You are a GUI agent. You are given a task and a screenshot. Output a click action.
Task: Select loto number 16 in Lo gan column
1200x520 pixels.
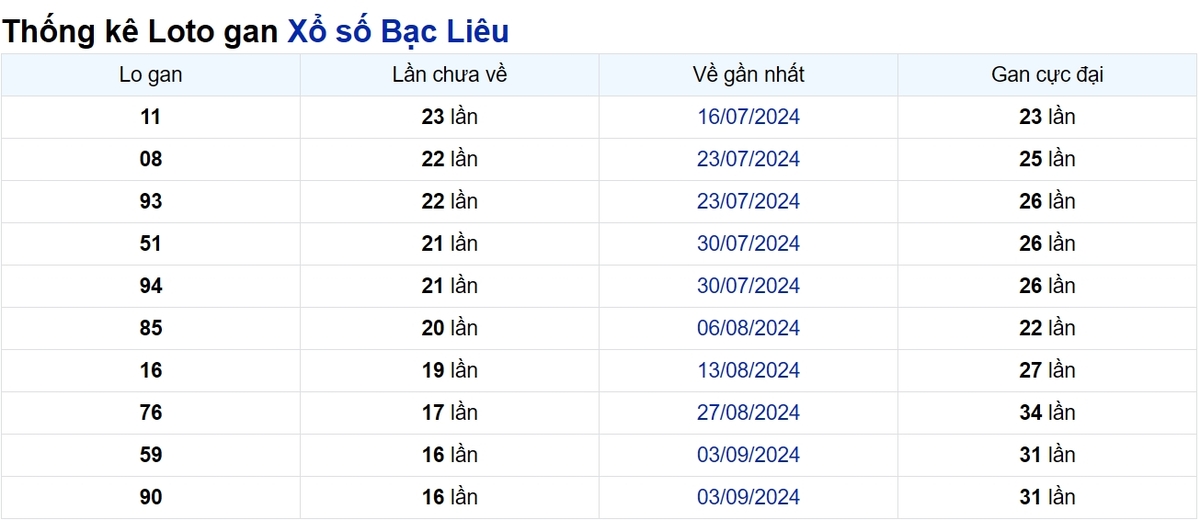click(150, 370)
